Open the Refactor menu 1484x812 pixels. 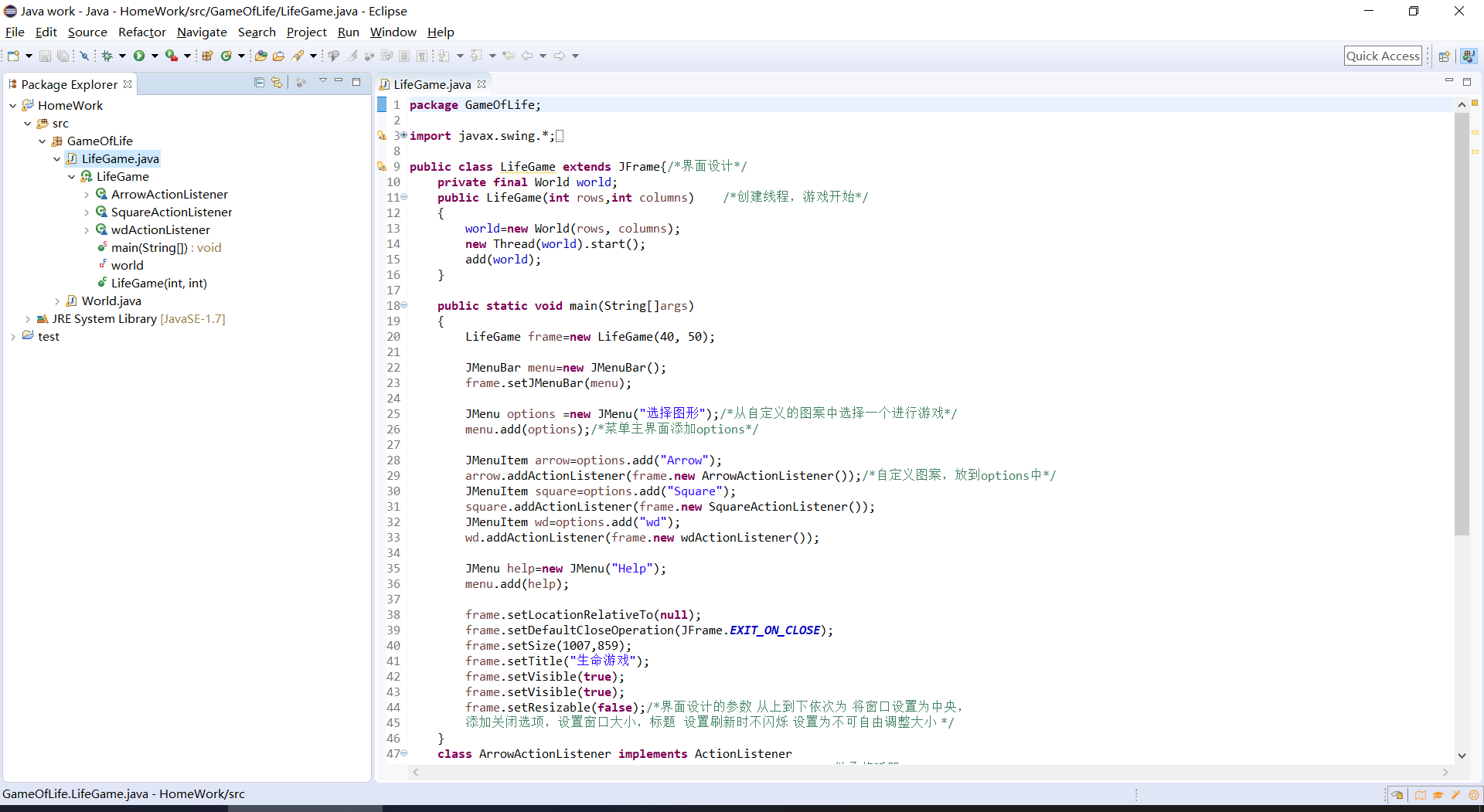click(x=142, y=32)
